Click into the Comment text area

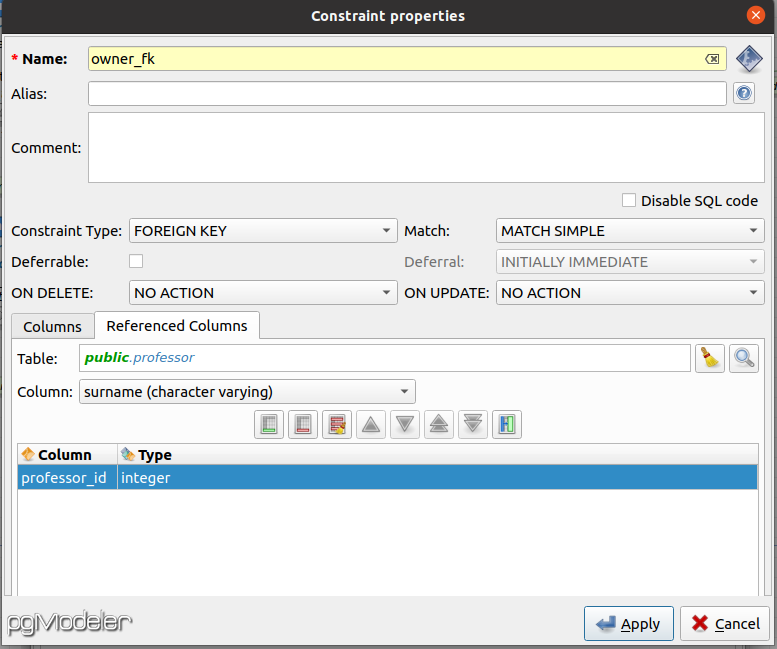(426, 148)
